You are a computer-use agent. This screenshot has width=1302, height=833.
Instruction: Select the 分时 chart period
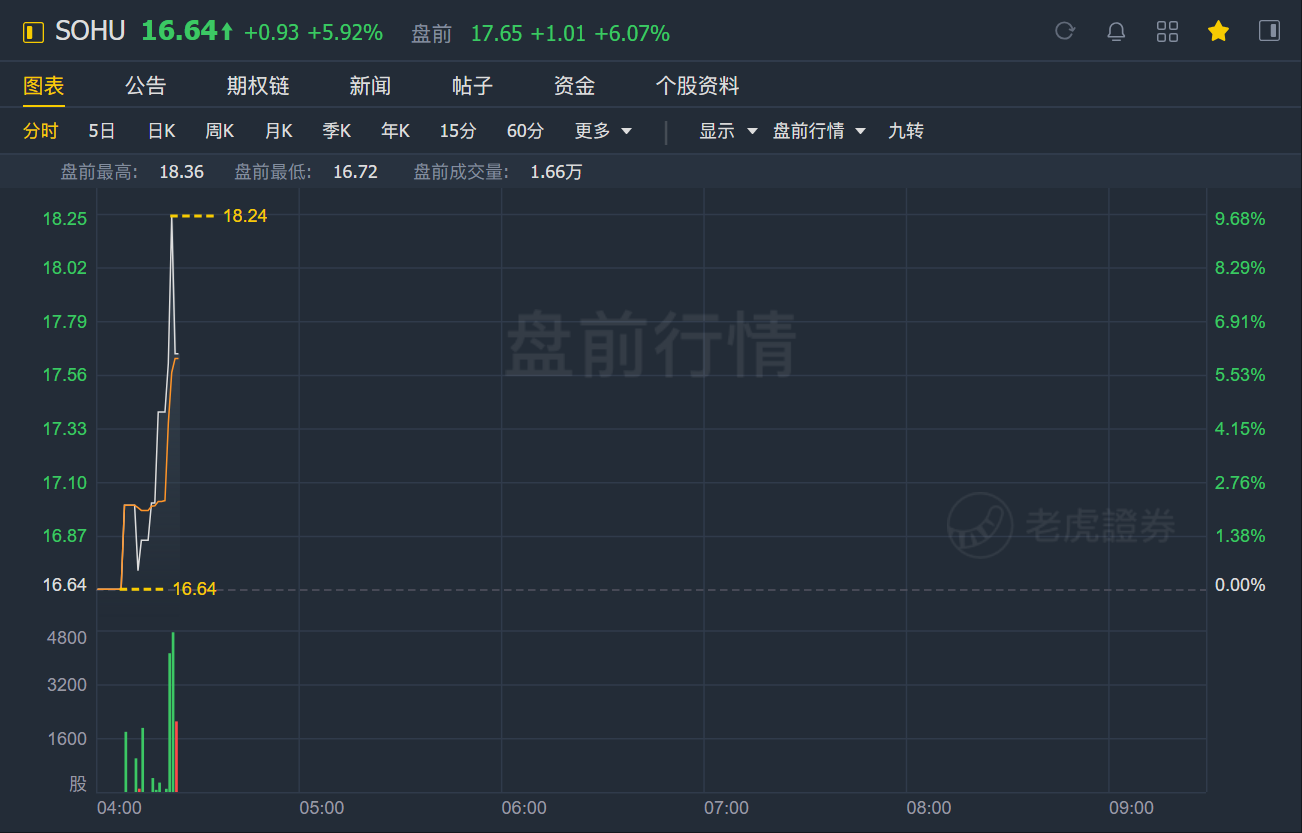41,131
